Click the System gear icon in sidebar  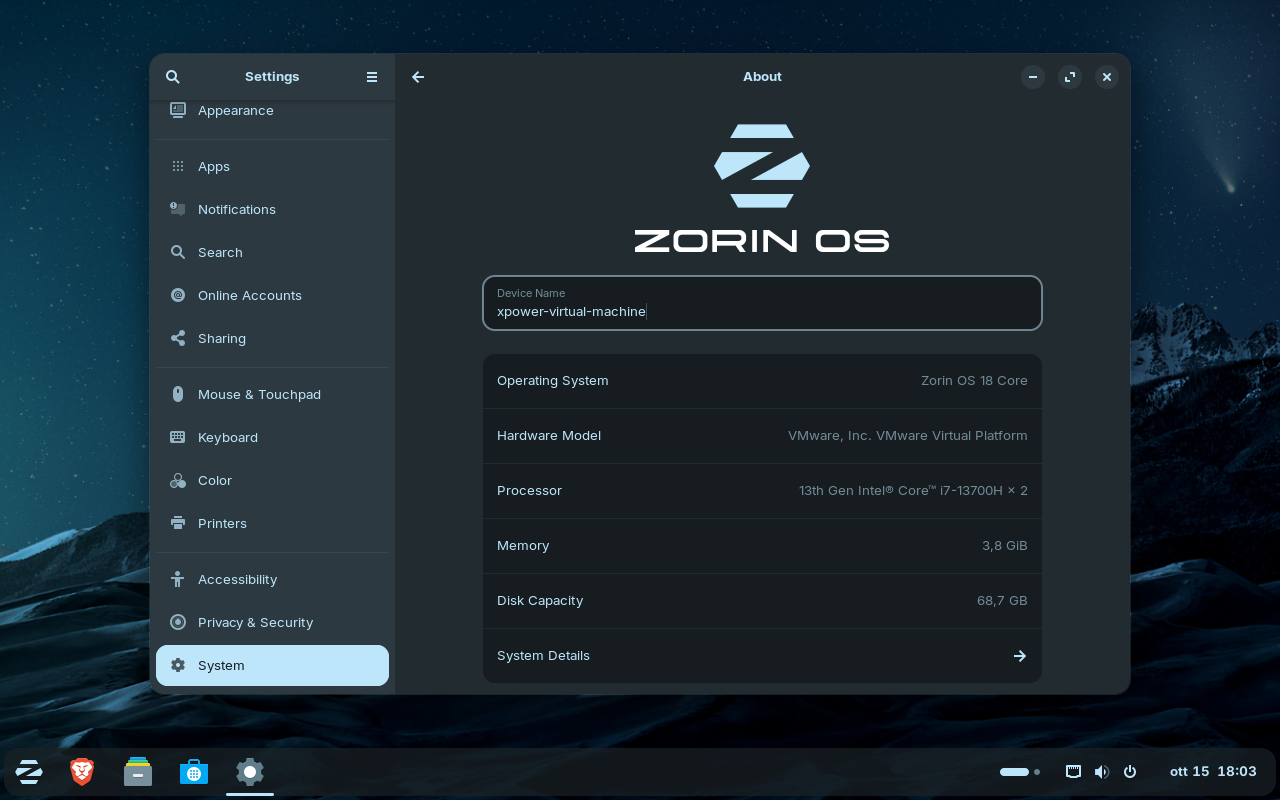[x=178, y=665]
